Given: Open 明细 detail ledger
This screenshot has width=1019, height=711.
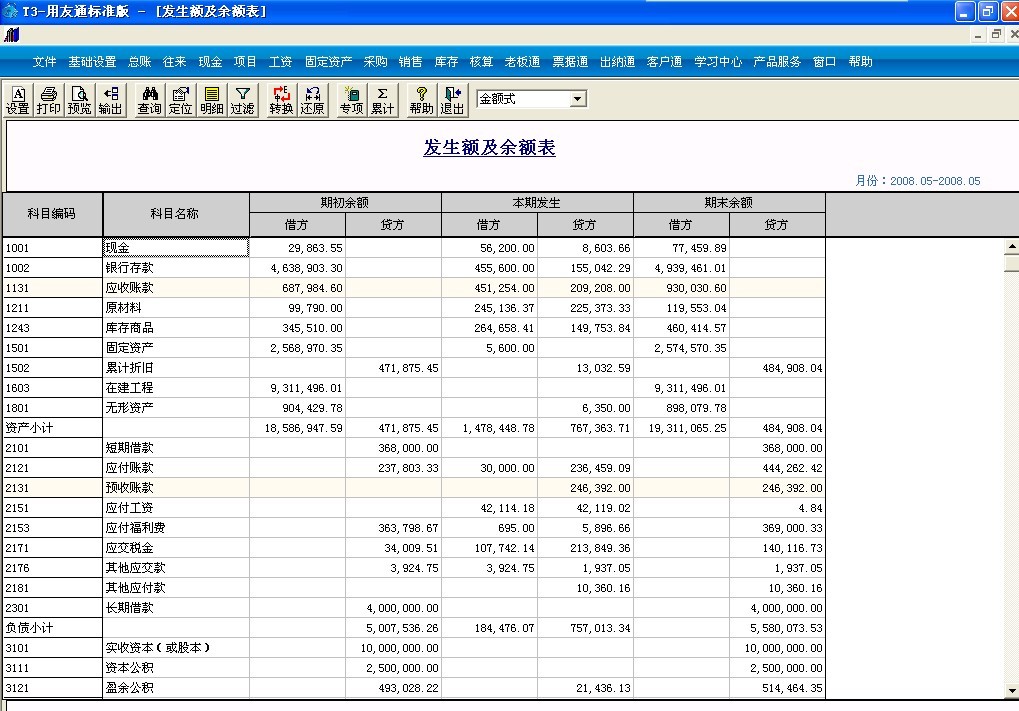Looking at the screenshot, I should point(211,100).
